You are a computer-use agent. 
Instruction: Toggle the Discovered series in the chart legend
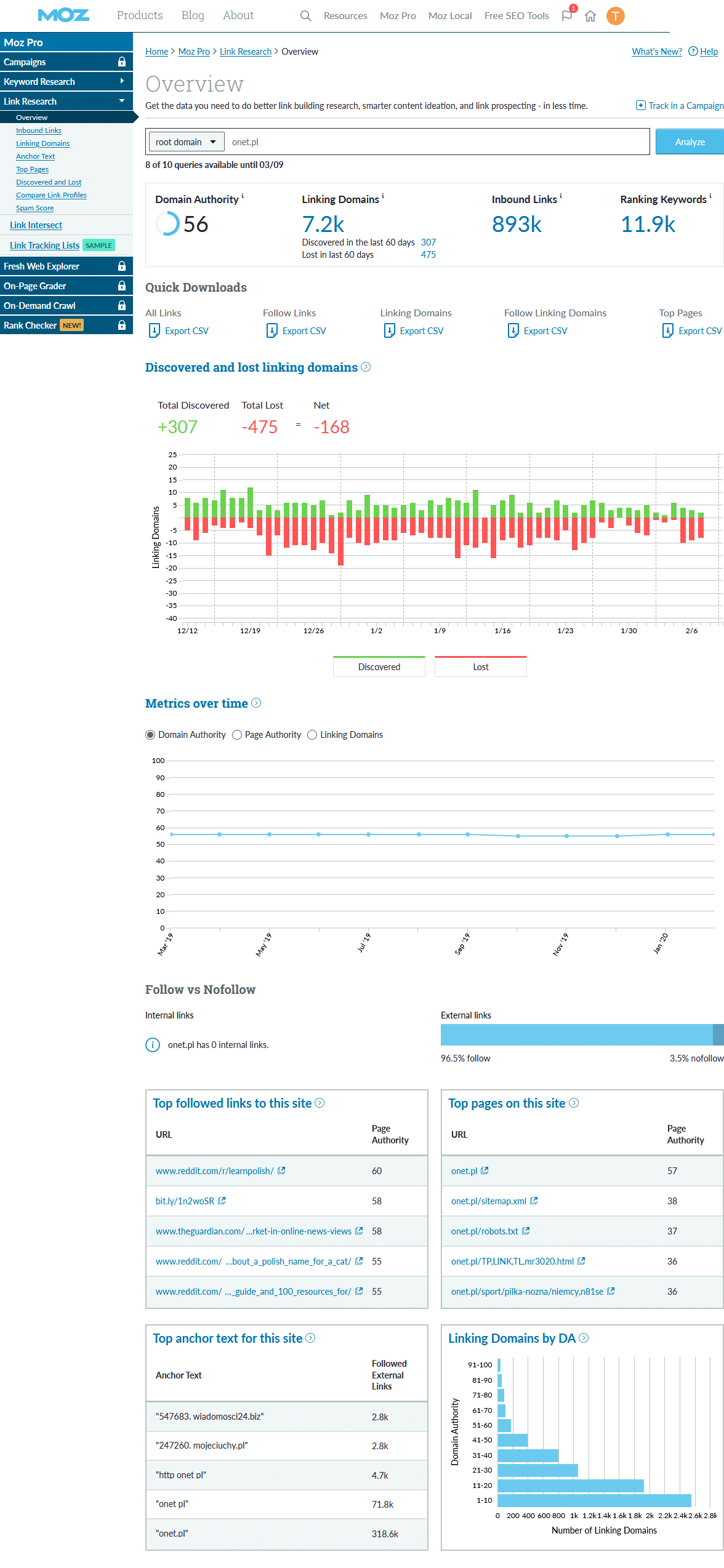pyautogui.click(x=379, y=666)
